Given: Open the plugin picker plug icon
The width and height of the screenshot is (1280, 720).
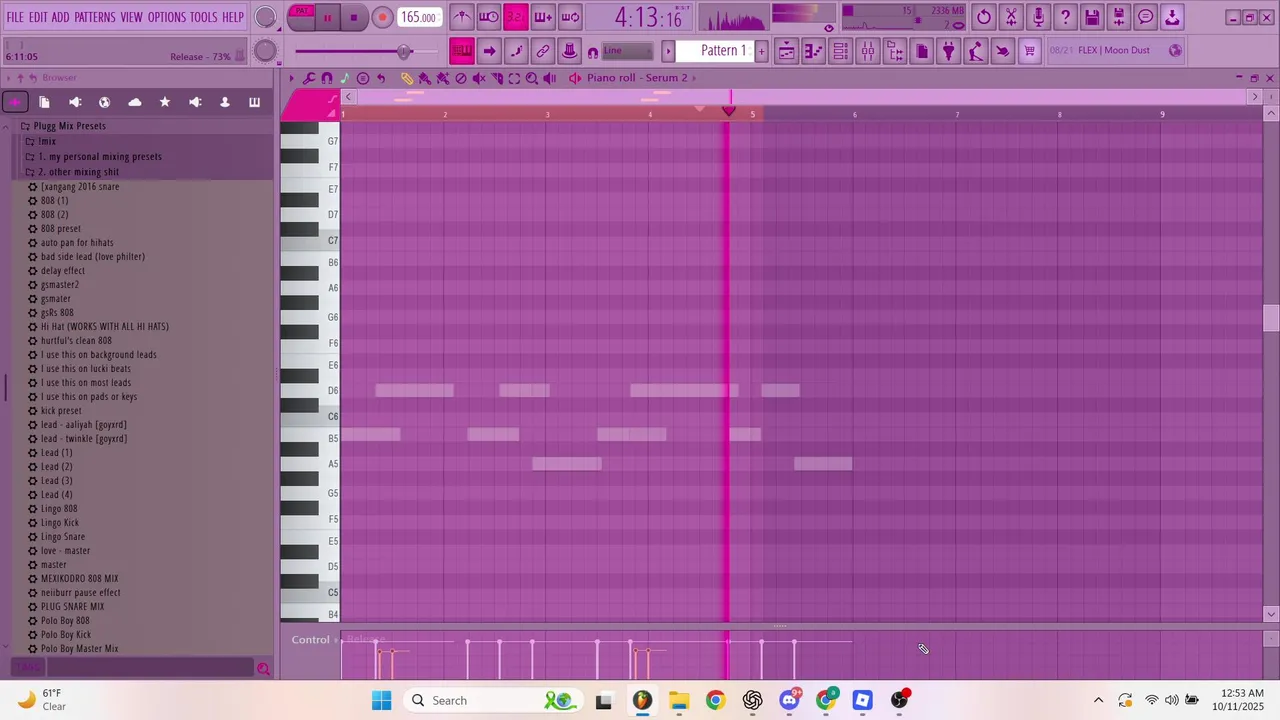Looking at the screenshot, I should pos(949,51).
